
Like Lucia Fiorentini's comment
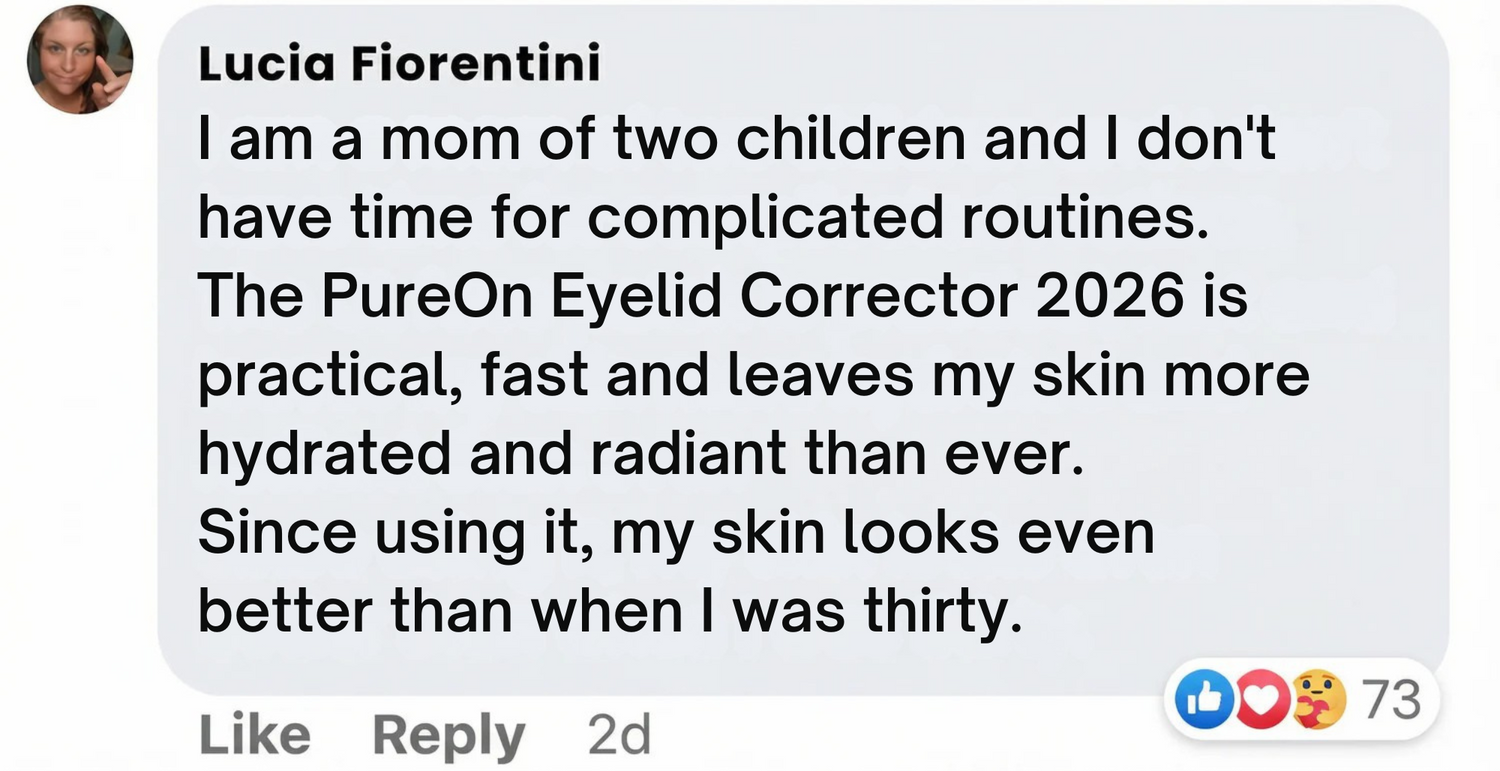coord(255,735)
